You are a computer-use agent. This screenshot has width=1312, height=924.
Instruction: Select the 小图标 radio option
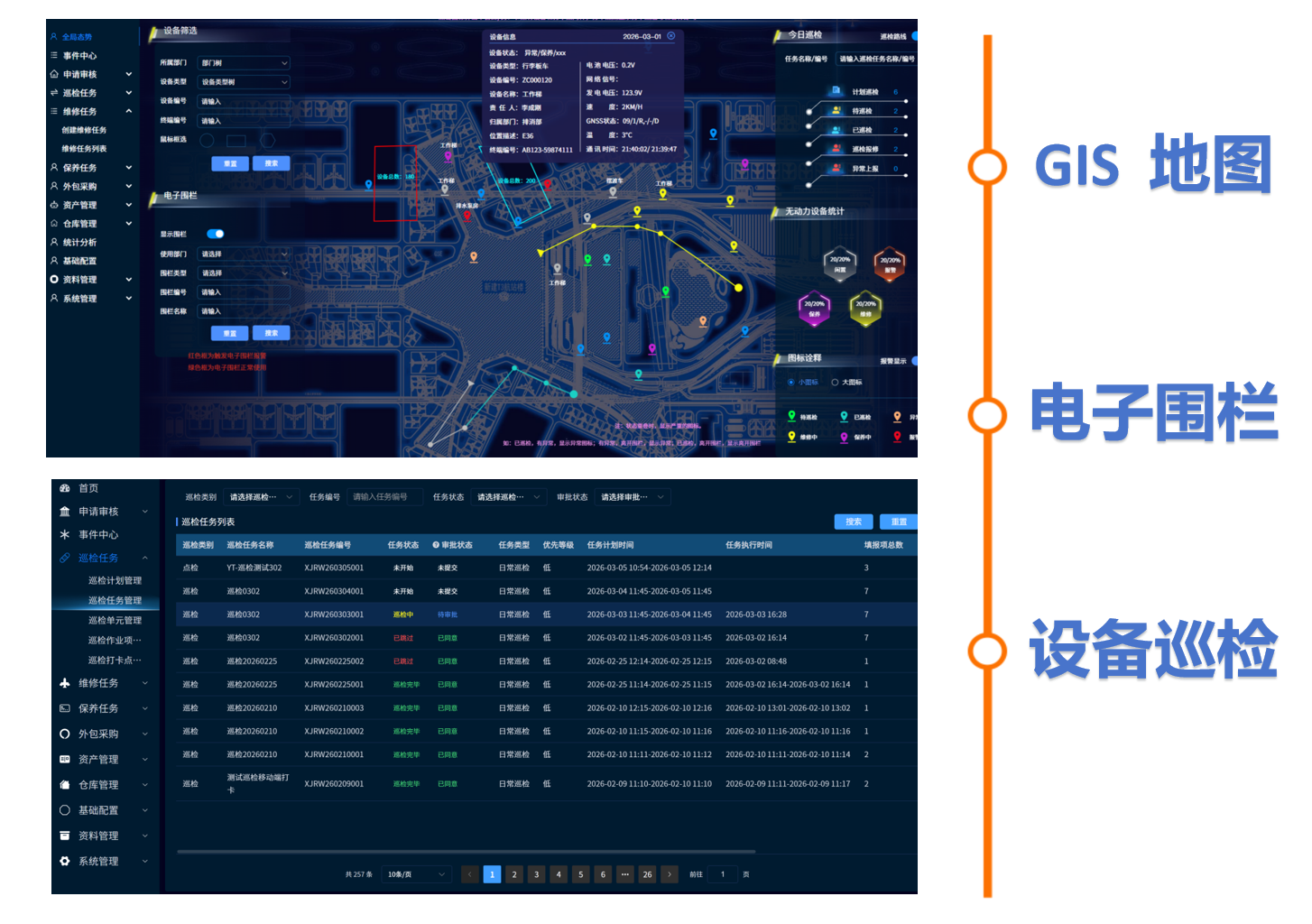[x=791, y=382]
